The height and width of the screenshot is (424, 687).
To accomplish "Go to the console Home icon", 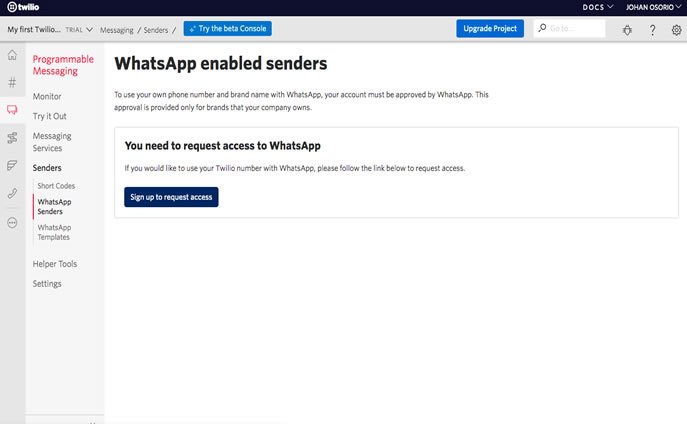I will (x=12, y=56).
